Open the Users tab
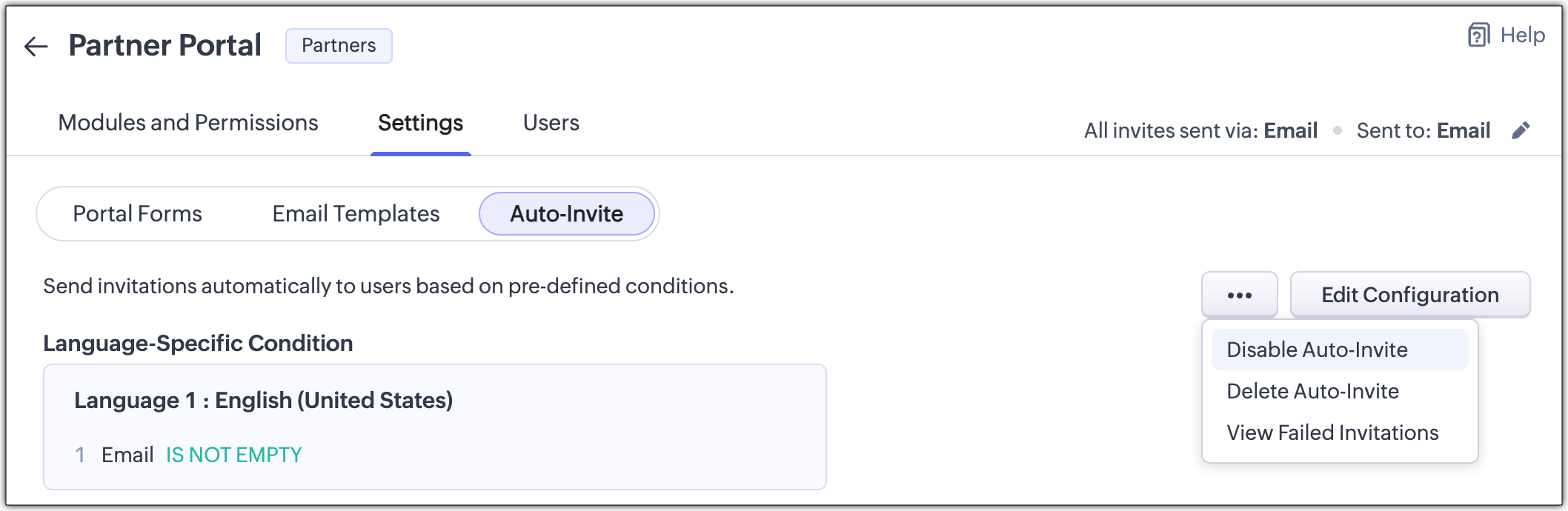Image resolution: width=1568 pixels, height=511 pixels. pos(551,123)
